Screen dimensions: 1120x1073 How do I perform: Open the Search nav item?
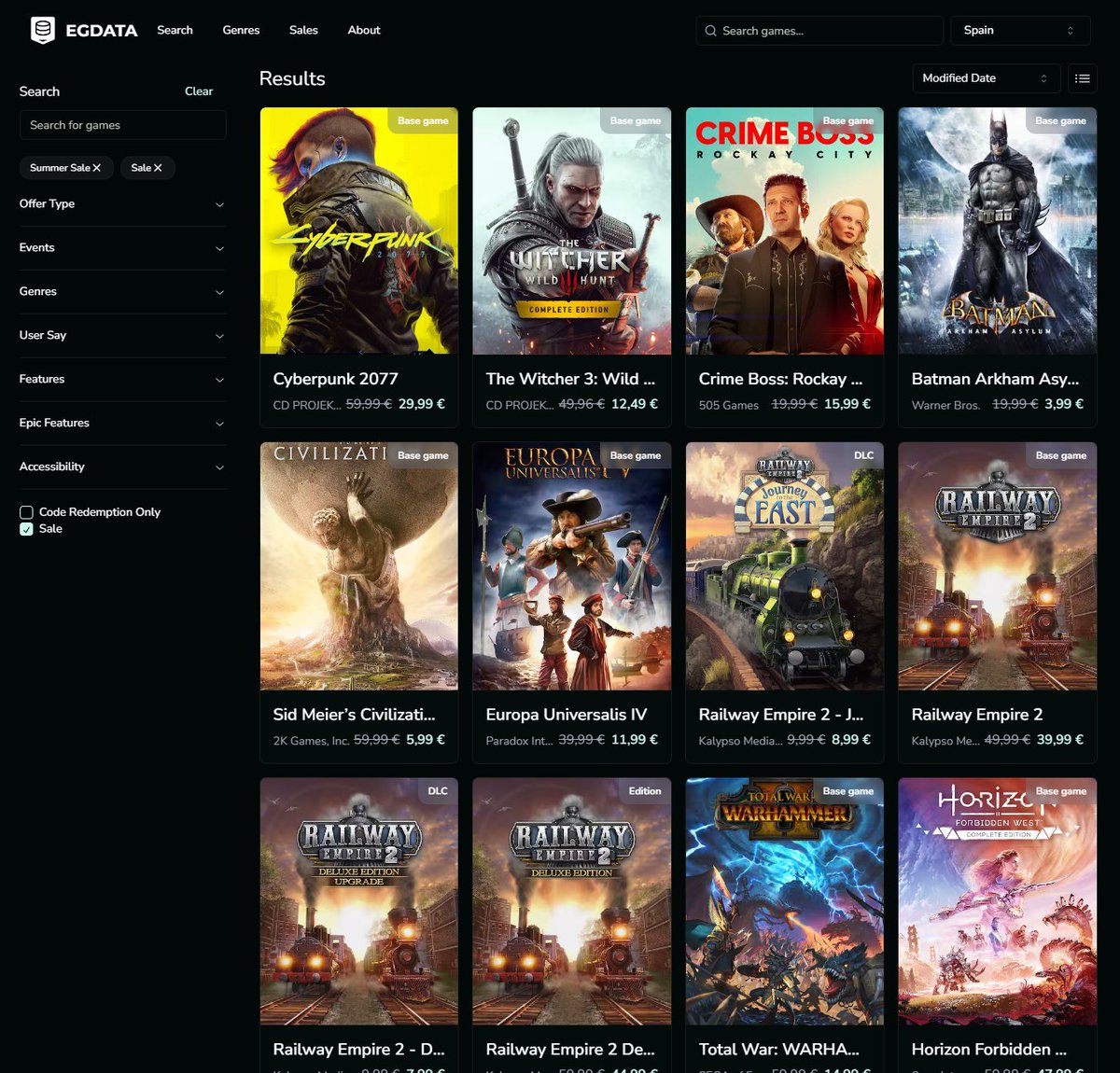[x=175, y=31]
